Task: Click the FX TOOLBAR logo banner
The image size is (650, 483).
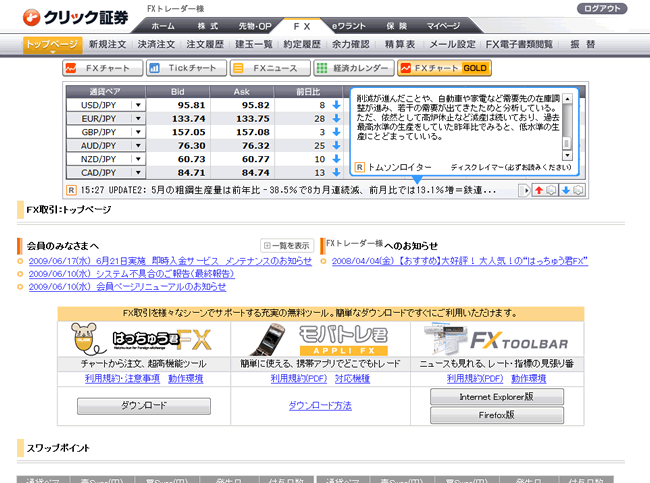Action: point(497,339)
